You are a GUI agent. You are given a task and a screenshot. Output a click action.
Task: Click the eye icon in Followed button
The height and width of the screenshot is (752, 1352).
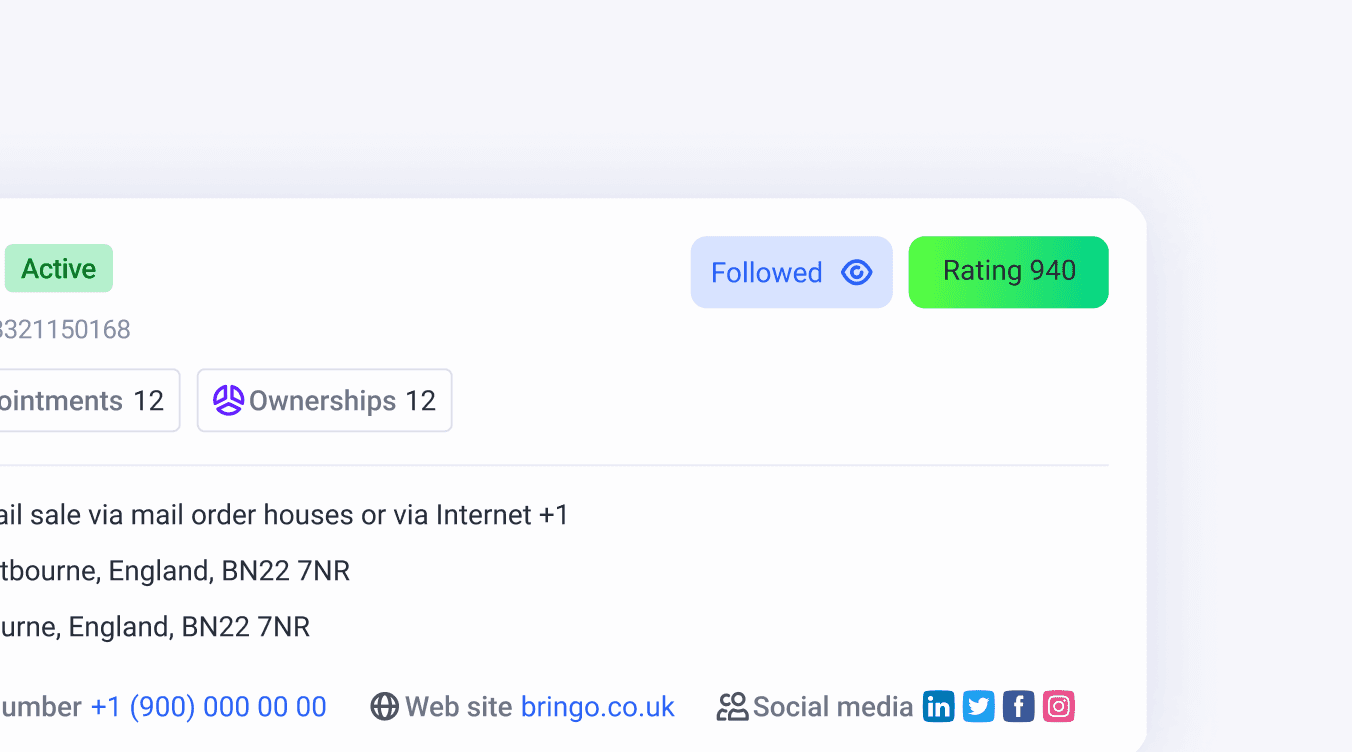857,272
